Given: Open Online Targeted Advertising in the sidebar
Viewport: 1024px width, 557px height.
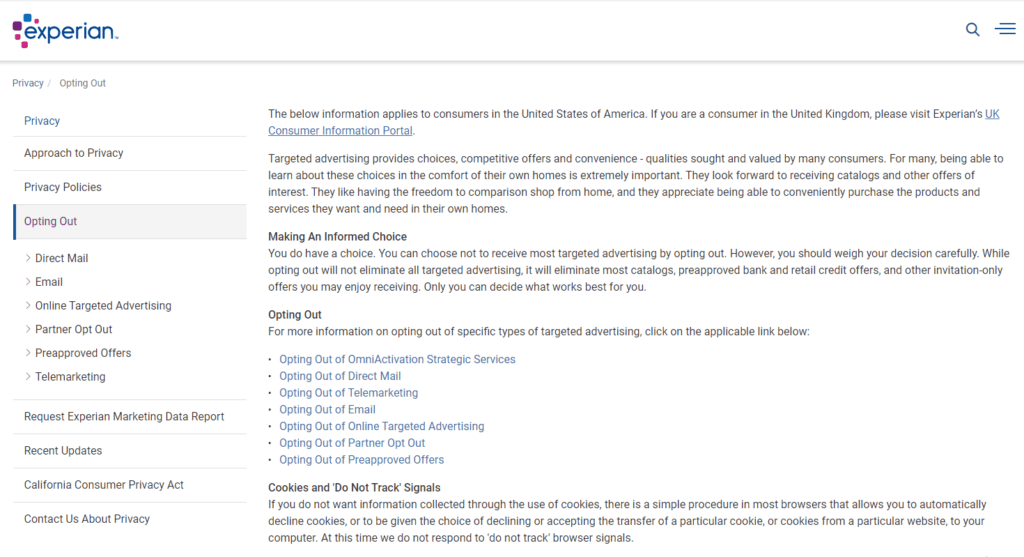Looking at the screenshot, I should click(103, 306).
